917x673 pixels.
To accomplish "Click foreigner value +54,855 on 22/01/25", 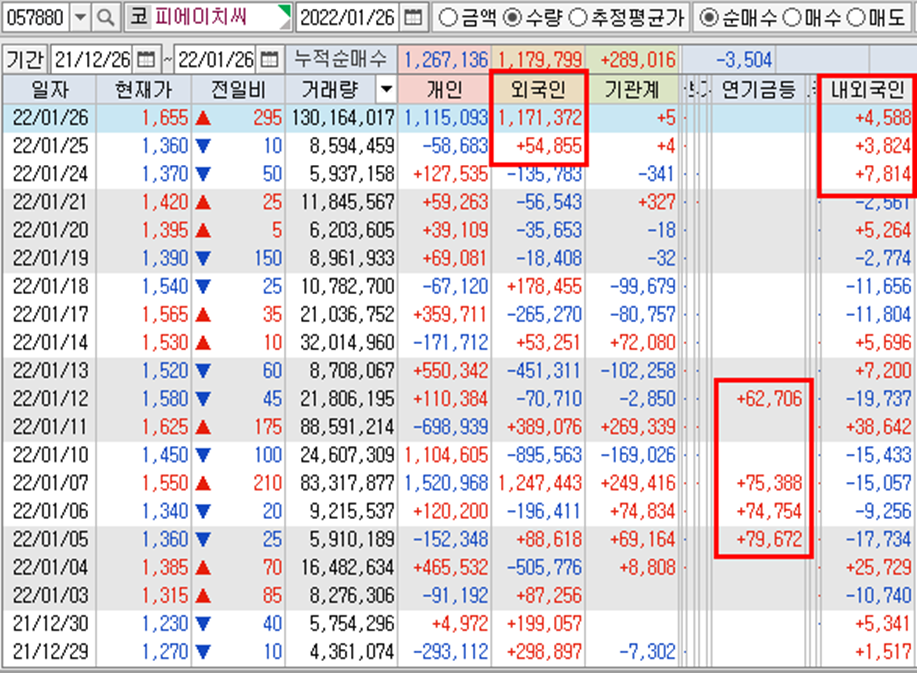I will click(549, 146).
